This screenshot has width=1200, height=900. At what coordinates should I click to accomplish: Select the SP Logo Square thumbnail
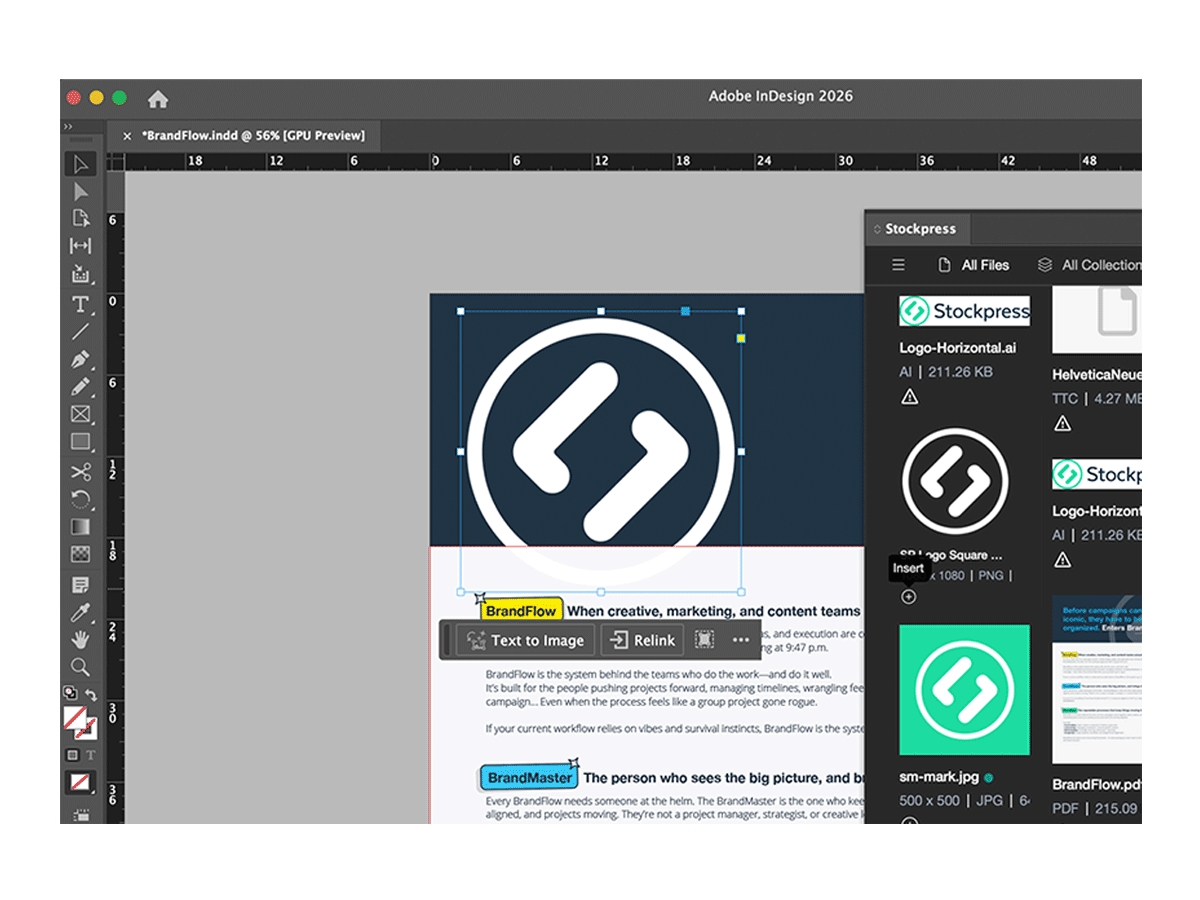tap(954, 480)
